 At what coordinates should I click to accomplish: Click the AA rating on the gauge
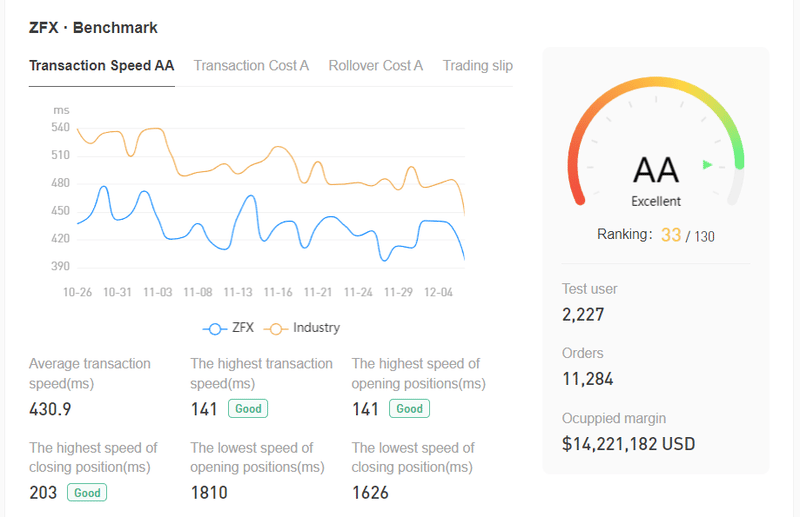[x=656, y=170]
